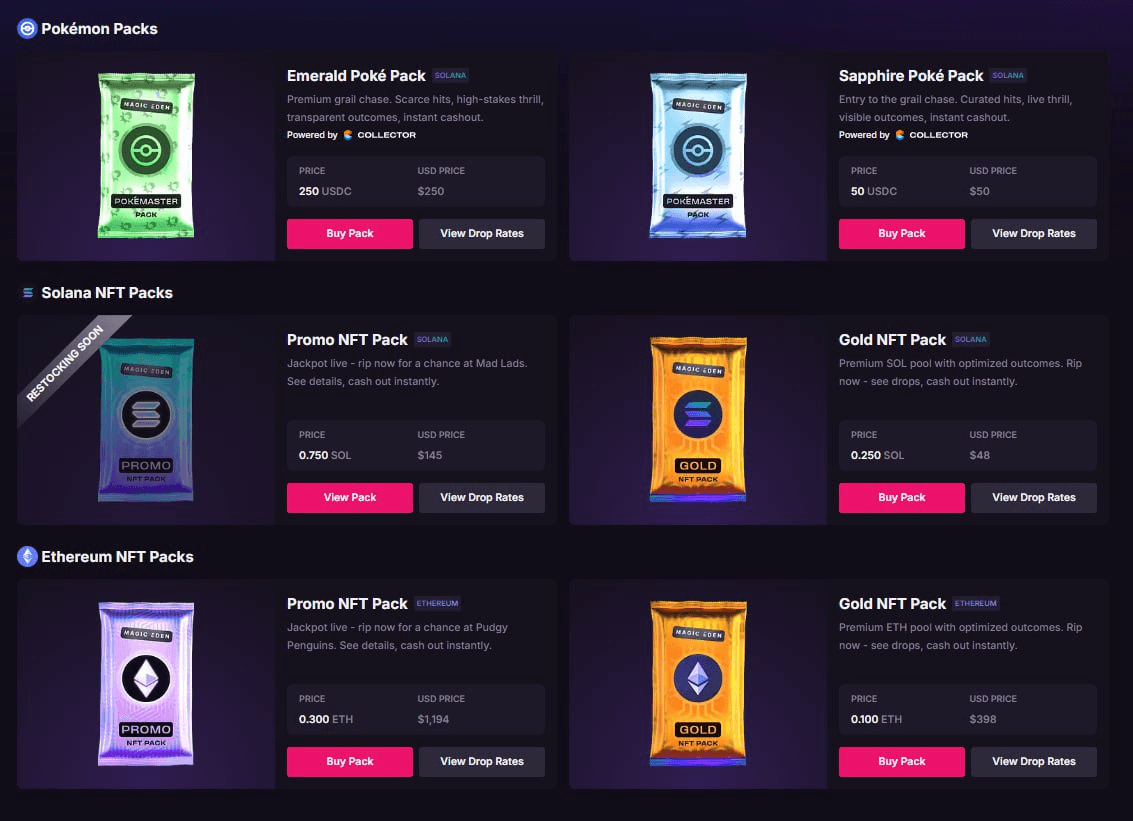Image resolution: width=1133 pixels, height=821 pixels.
Task: View drop rates for Emerald Poké Pack
Action: point(482,233)
